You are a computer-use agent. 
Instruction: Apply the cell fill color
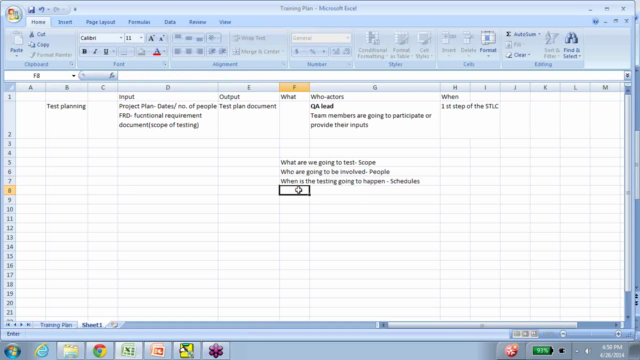tap(141, 52)
